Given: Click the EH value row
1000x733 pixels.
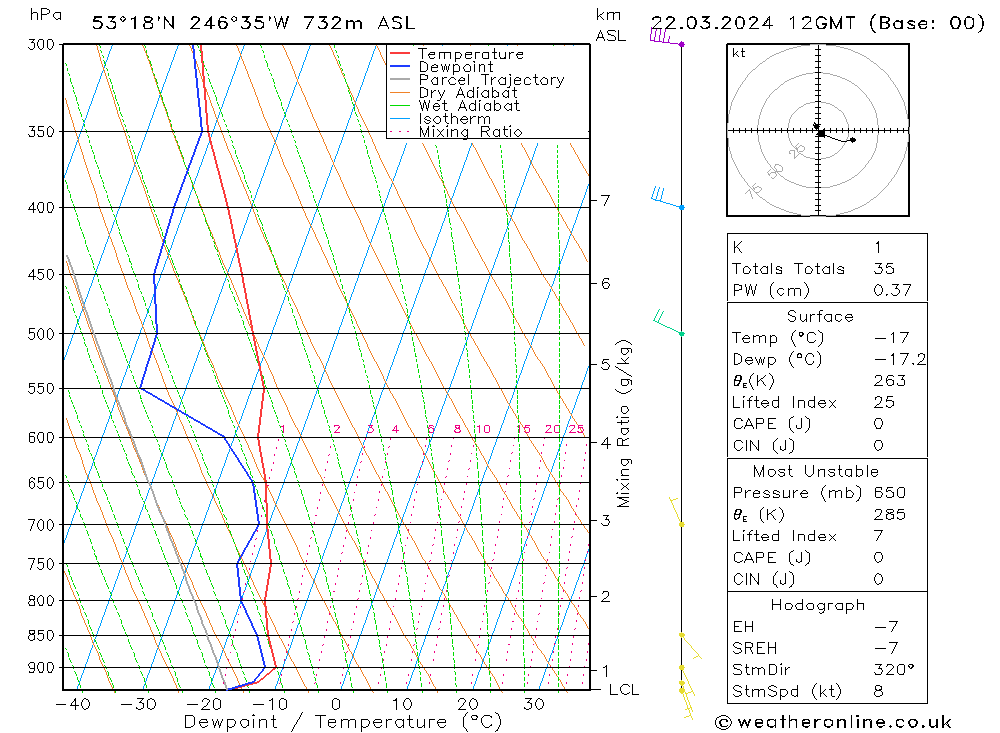Looking at the screenshot, I should [827, 626].
